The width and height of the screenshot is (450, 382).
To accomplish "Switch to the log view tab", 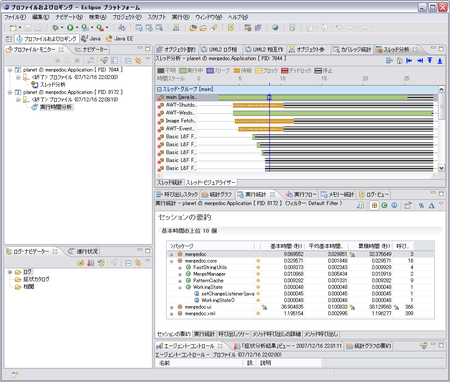I will [x=373, y=194].
